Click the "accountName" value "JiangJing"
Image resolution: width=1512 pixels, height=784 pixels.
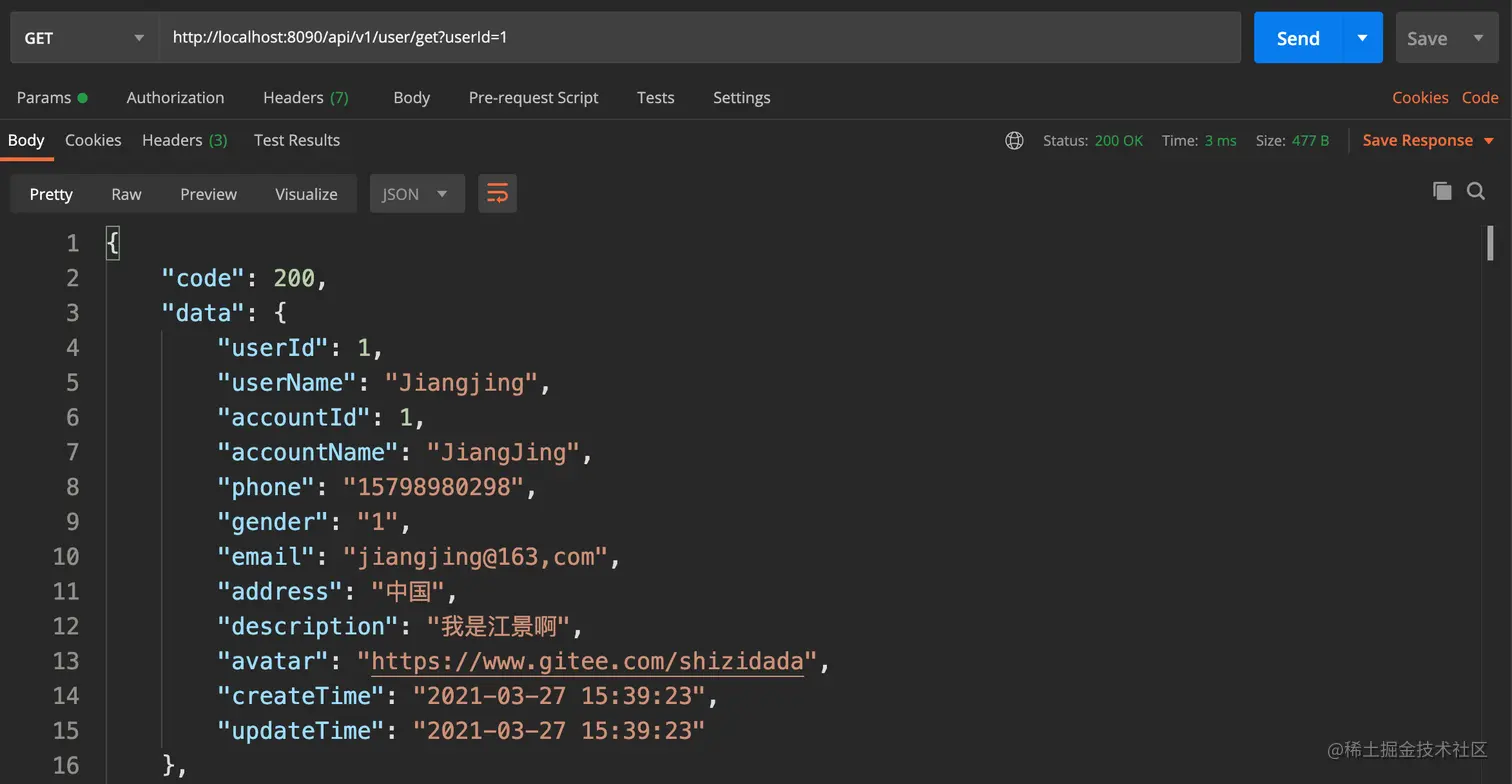click(503, 452)
